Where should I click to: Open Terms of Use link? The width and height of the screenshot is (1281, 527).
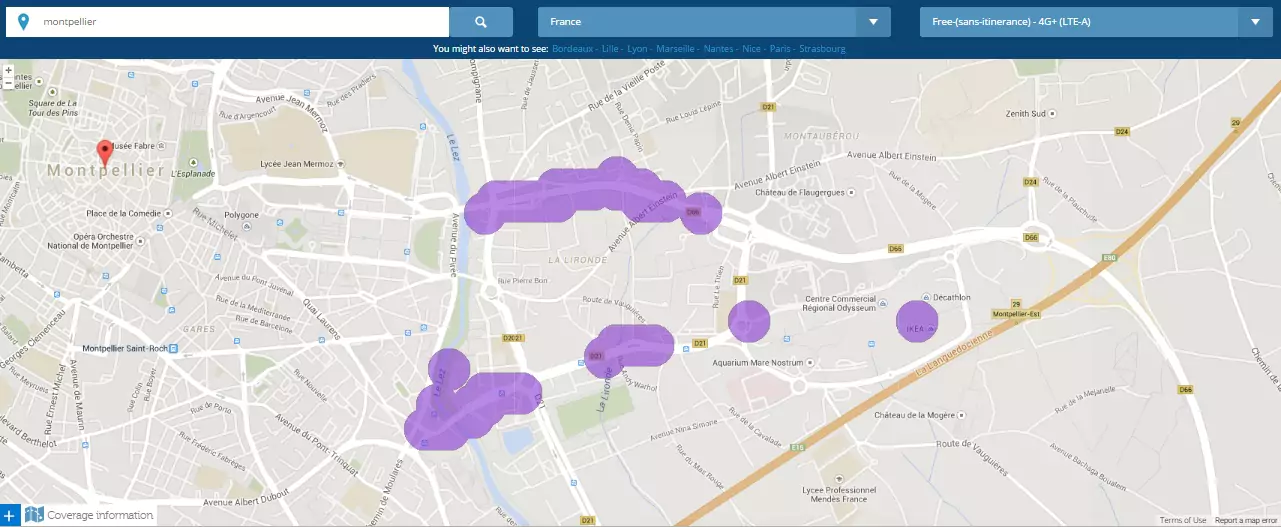coord(1183,520)
